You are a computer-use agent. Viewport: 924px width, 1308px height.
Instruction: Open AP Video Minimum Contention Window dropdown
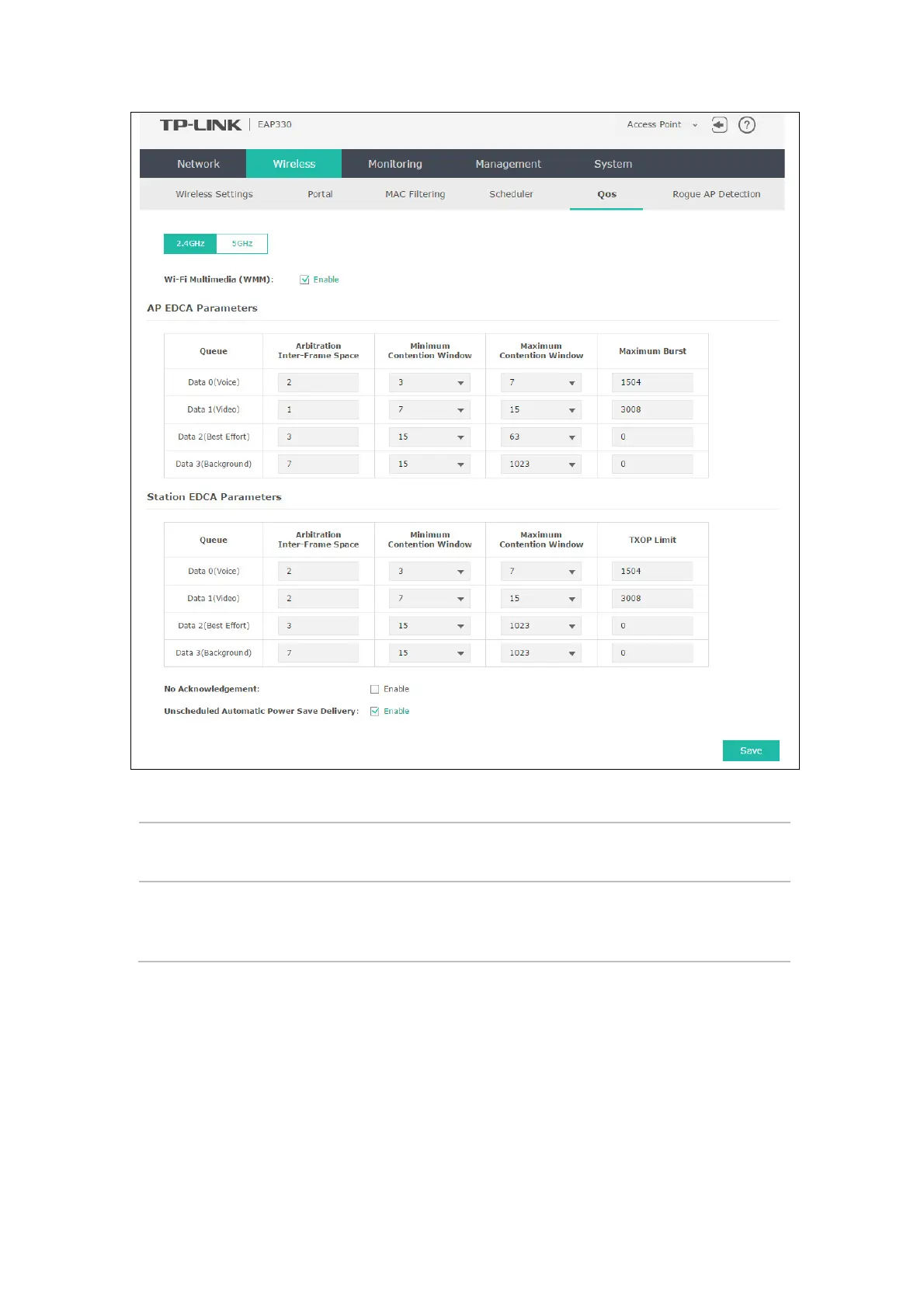pos(429,409)
